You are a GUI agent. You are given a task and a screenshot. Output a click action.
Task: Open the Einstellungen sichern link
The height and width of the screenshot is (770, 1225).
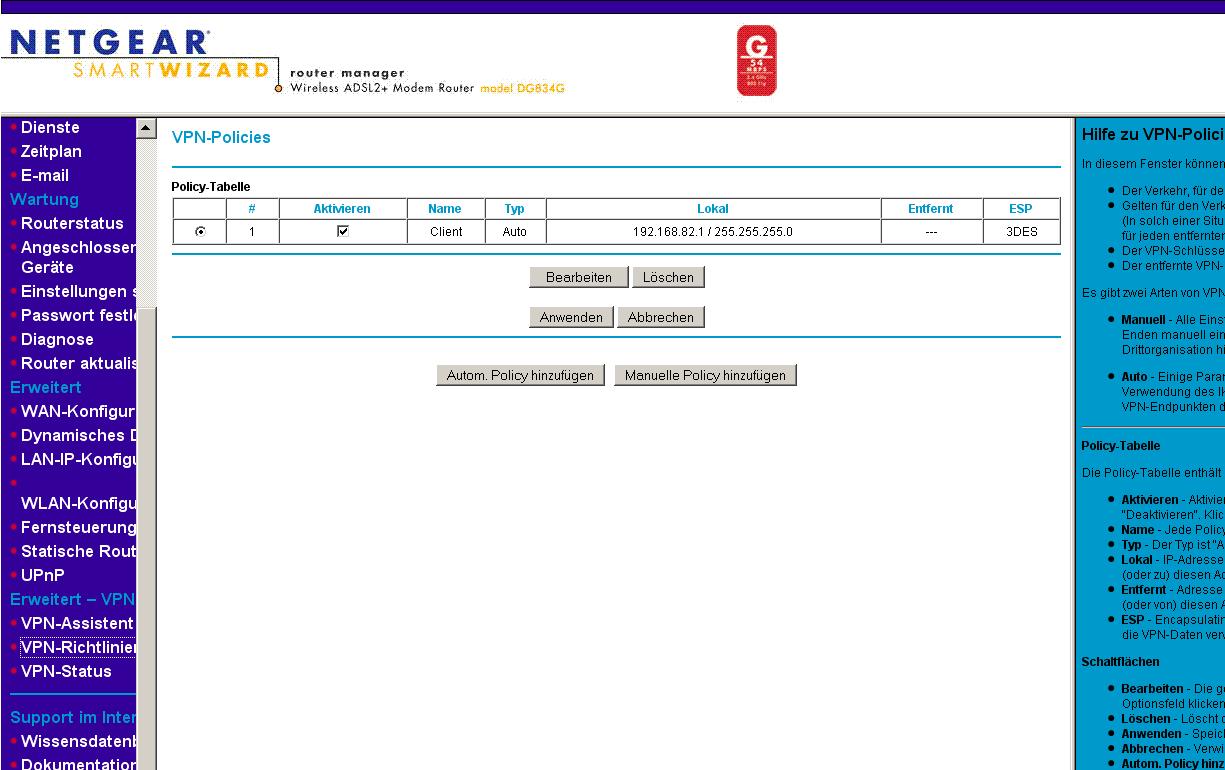(78, 291)
